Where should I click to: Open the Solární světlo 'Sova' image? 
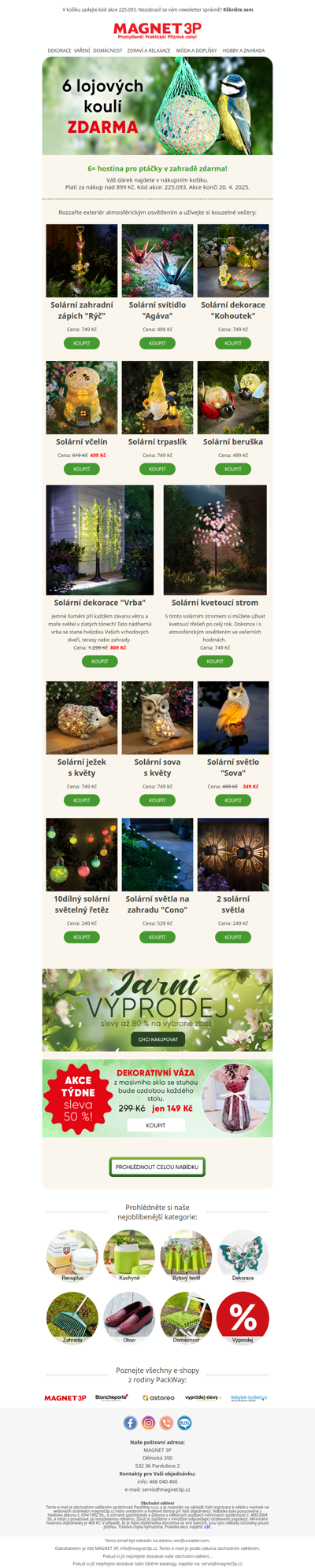point(233,718)
